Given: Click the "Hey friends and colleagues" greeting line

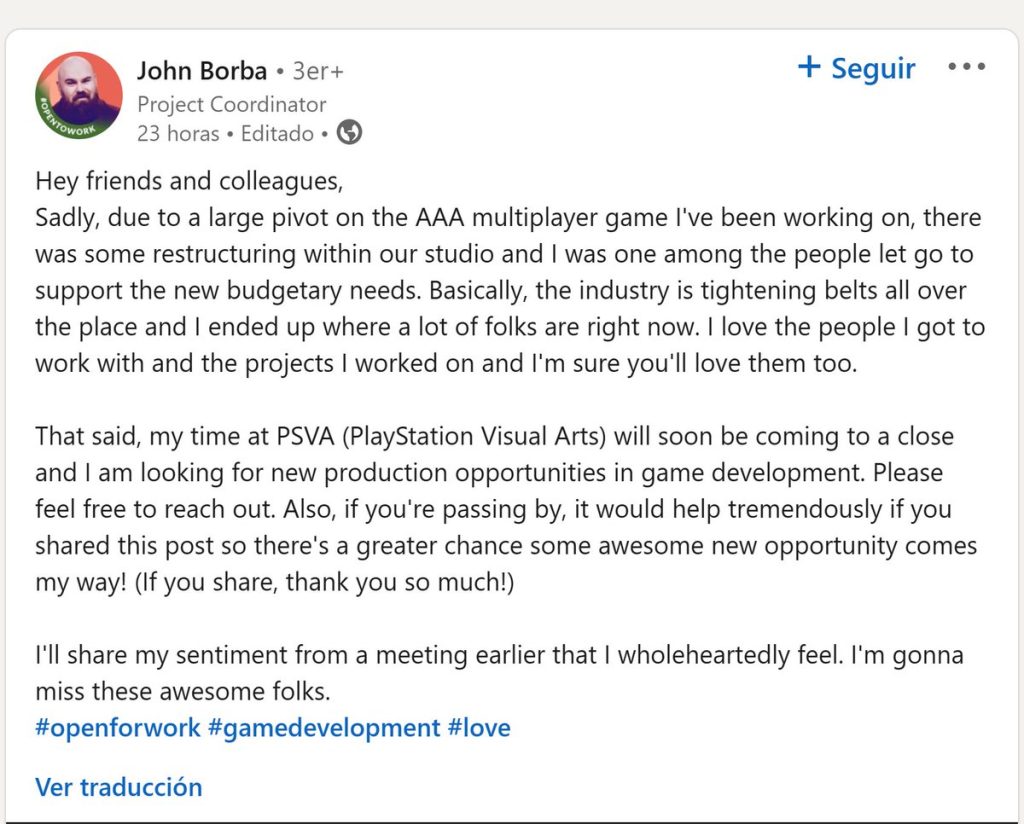Looking at the screenshot, I should point(188,181).
